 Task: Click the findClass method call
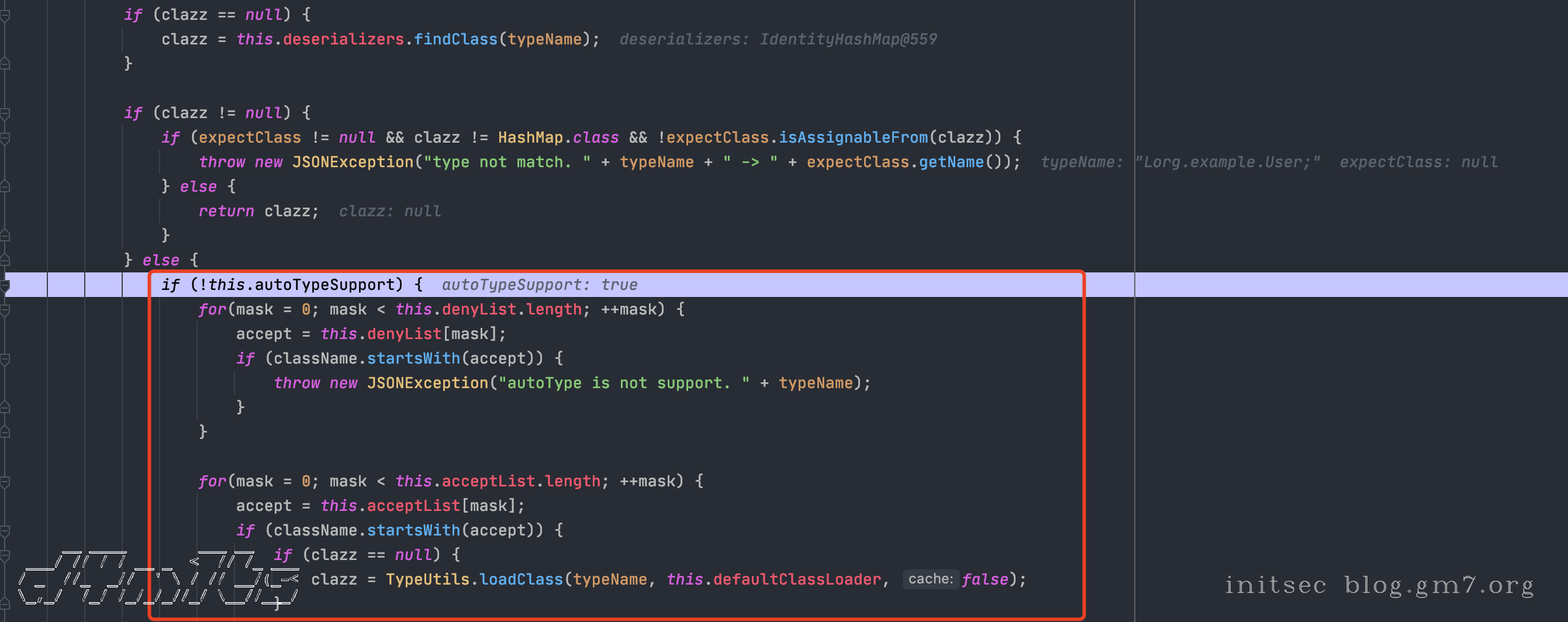coord(455,40)
